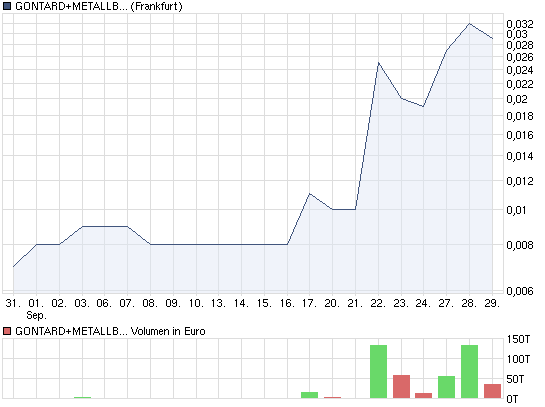Click the price axis label 0,024

[520, 70]
